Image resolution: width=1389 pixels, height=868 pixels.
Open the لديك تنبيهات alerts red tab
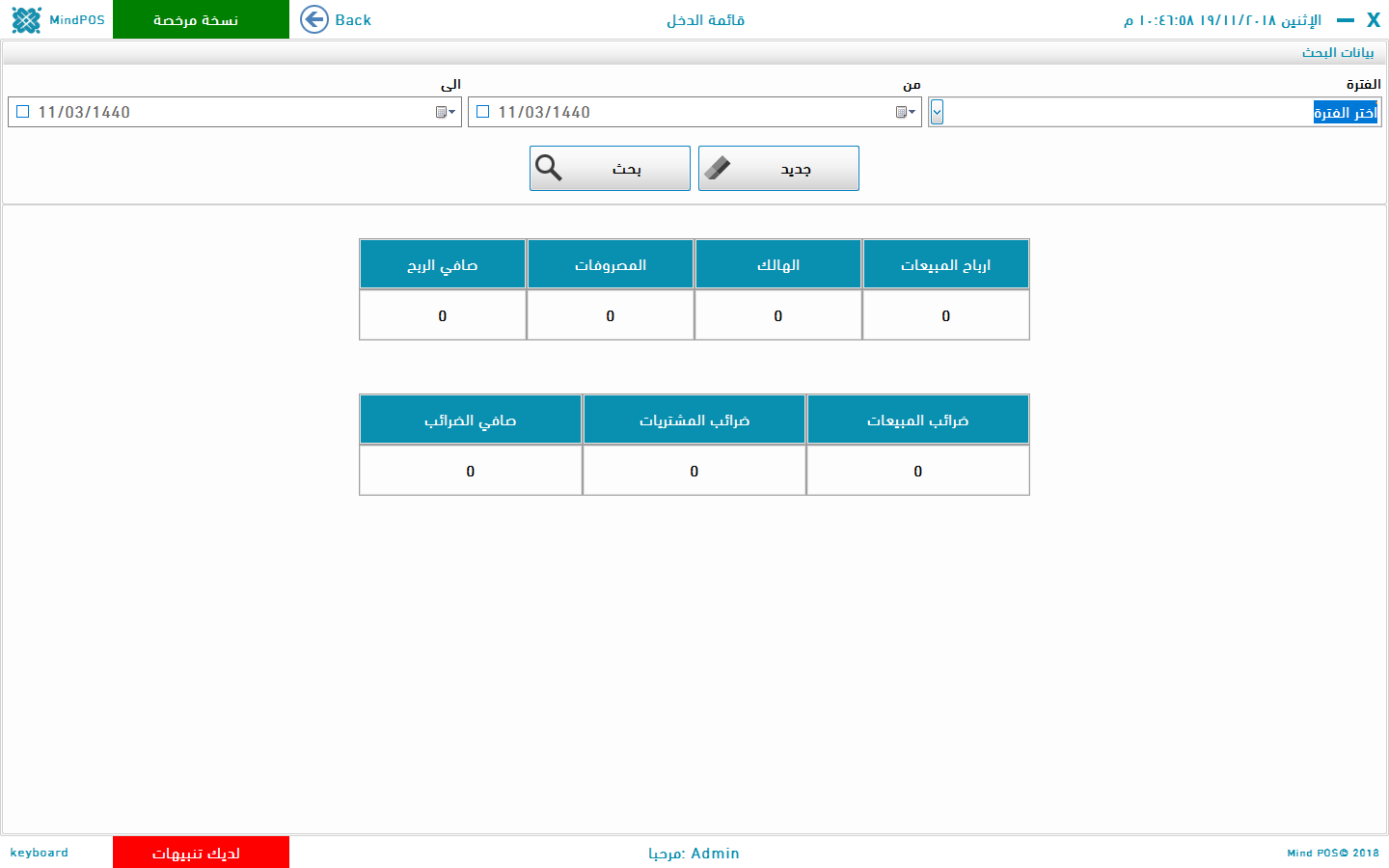[x=201, y=853]
